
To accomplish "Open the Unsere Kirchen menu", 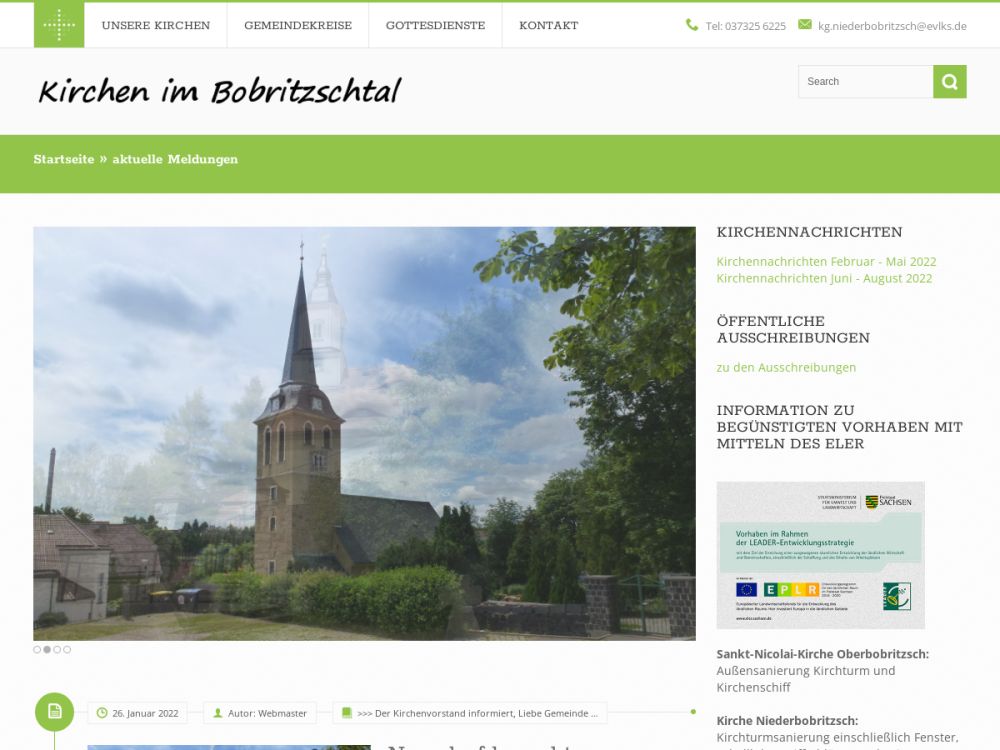I will [156, 26].
